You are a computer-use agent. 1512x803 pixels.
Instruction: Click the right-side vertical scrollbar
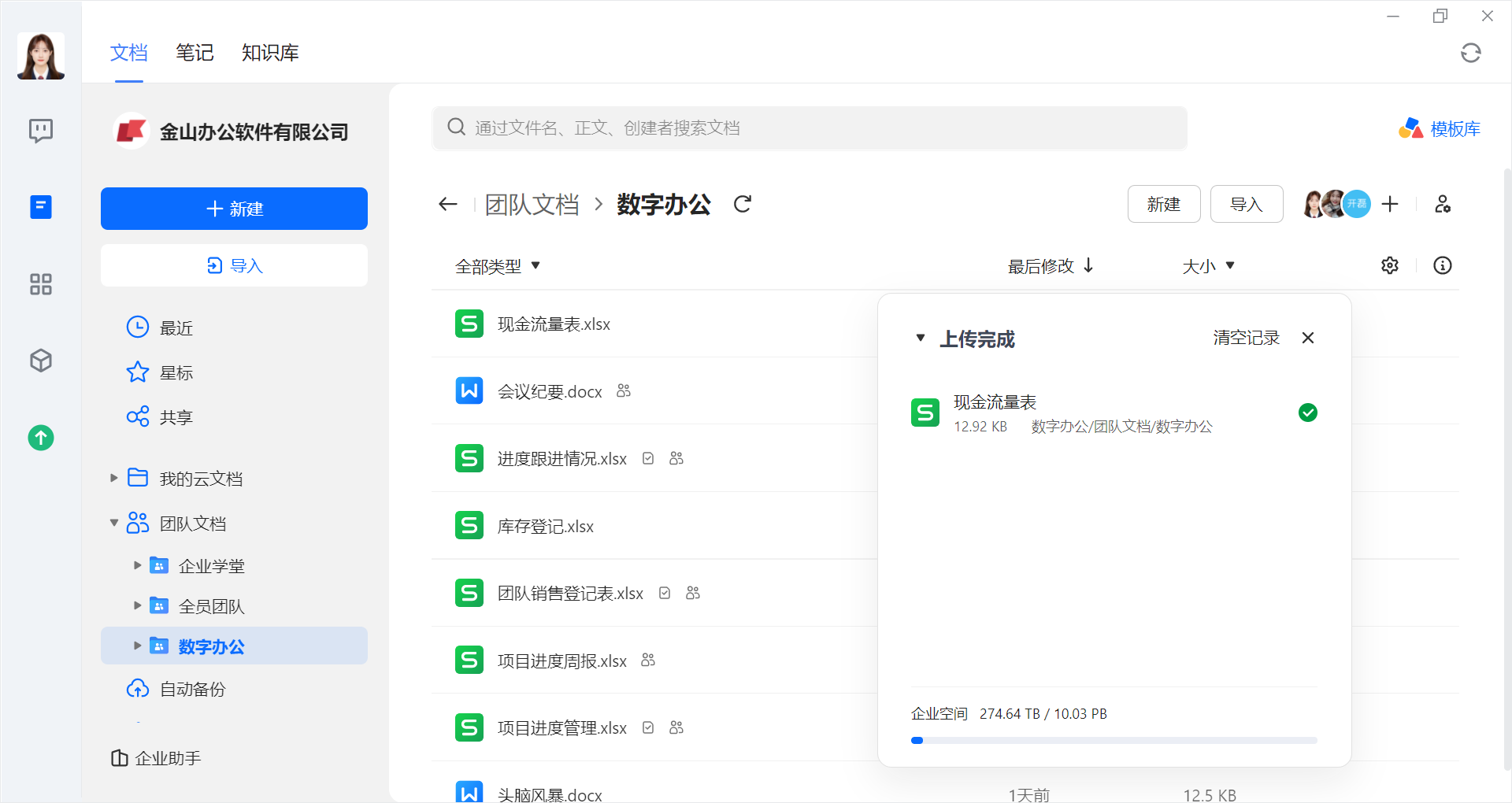(x=1507, y=468)
